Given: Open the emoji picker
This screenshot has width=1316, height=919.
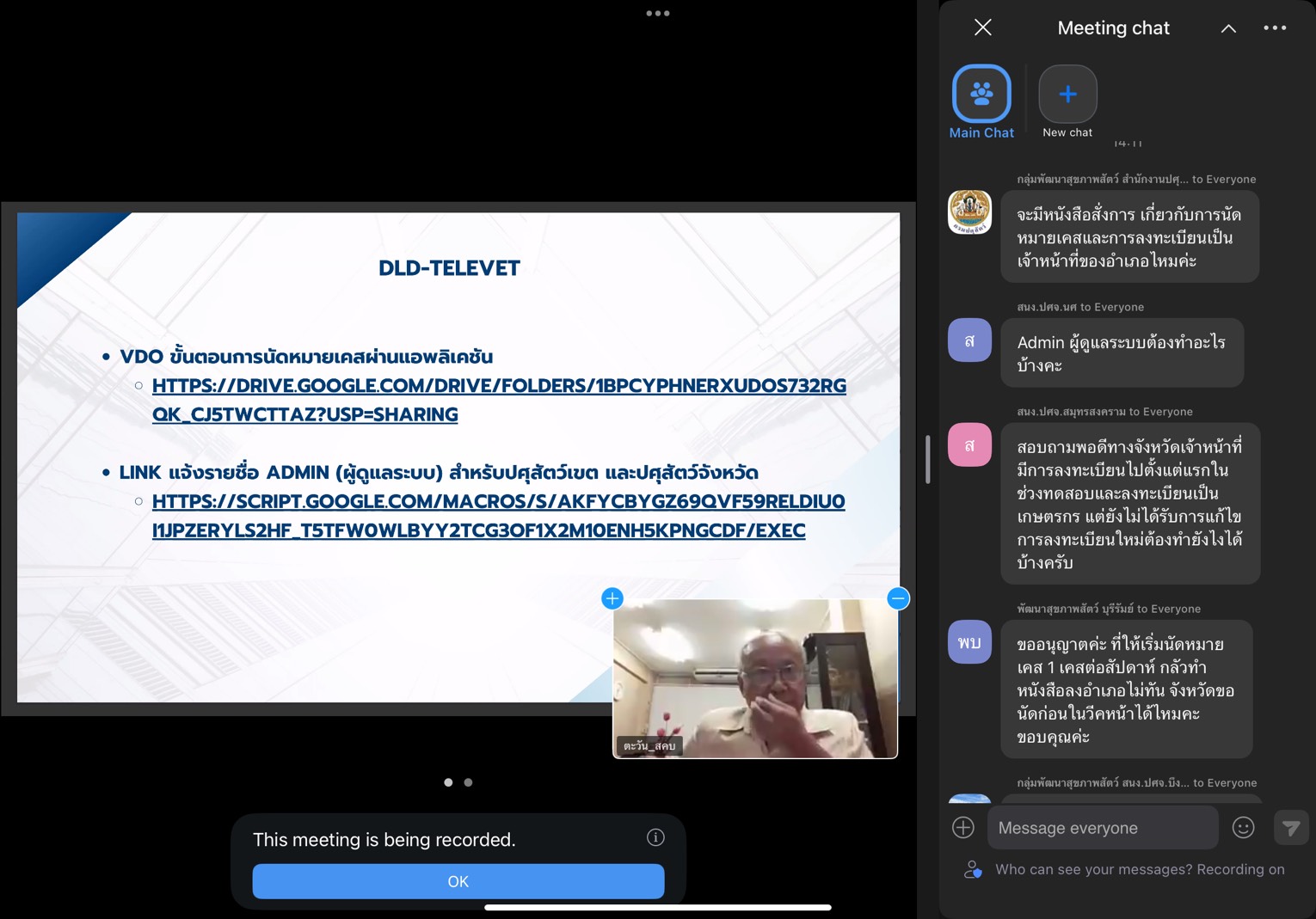Looking at the screenshot, I should pos(1243,828).
